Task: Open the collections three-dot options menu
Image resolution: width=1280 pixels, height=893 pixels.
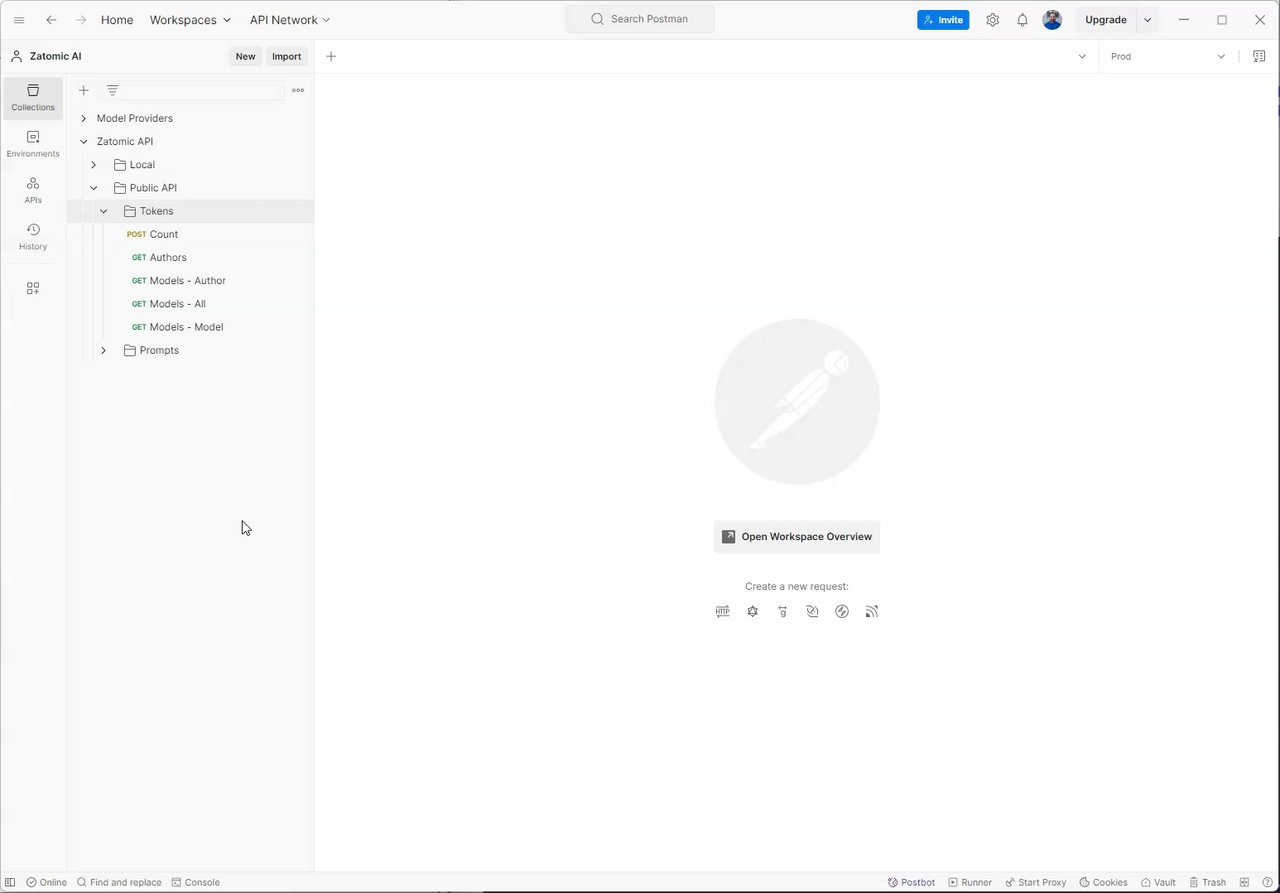Action: point(298,90)
